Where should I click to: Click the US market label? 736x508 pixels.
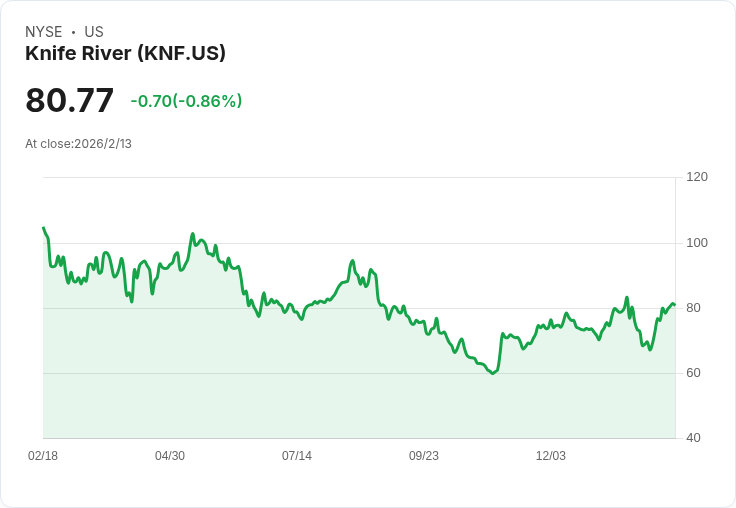tap(94, 32)
